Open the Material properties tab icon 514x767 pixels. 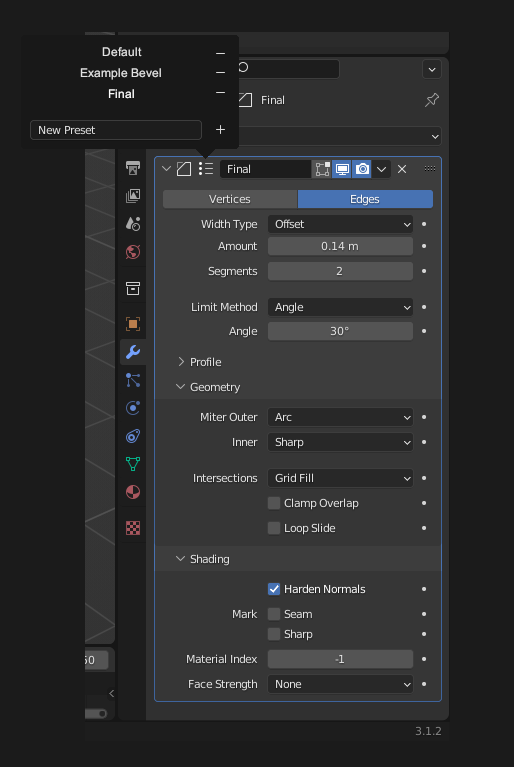(x=133, y=492)
